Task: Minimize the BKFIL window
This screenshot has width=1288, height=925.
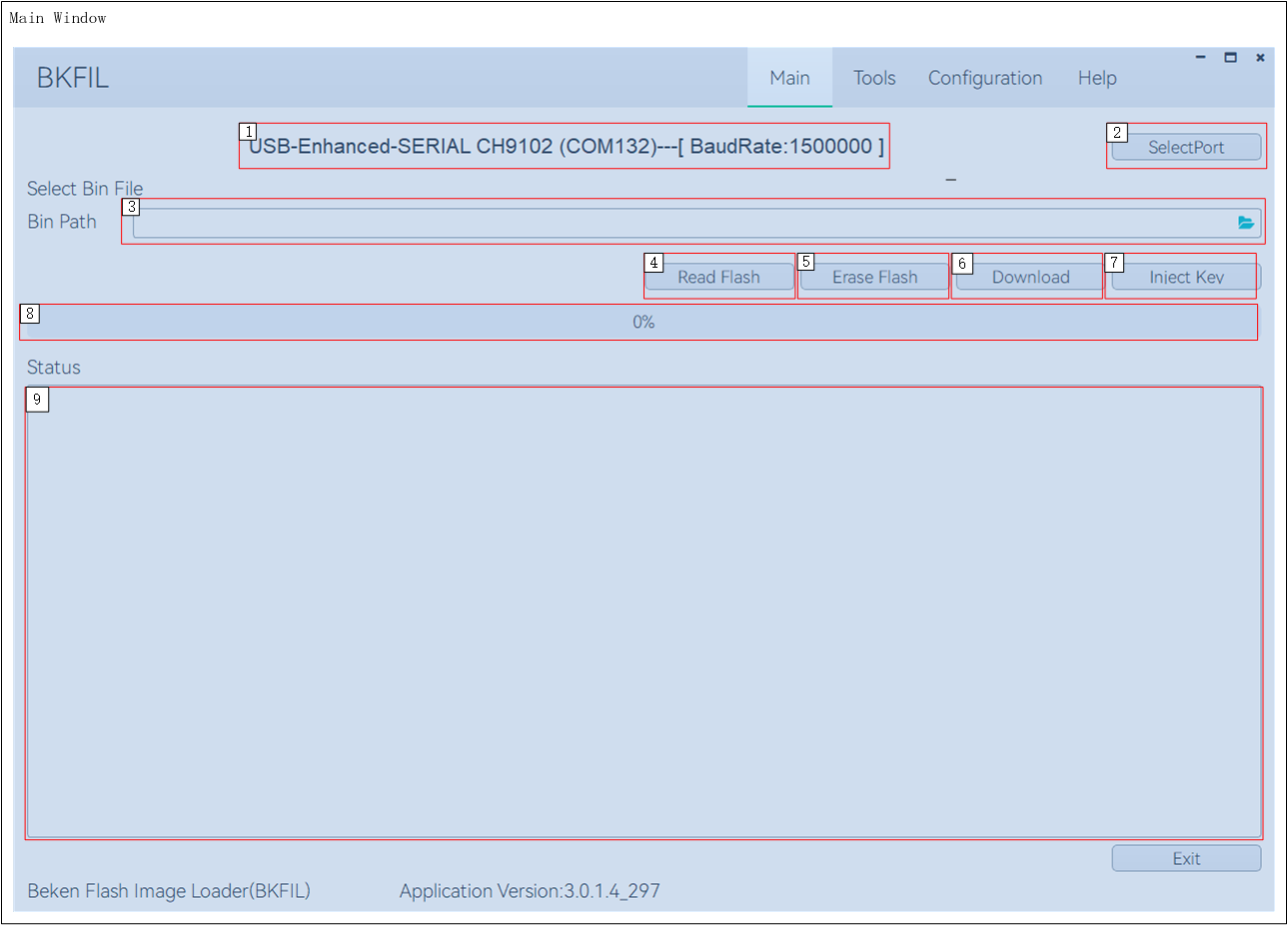Action: (x=1200, y=58)
